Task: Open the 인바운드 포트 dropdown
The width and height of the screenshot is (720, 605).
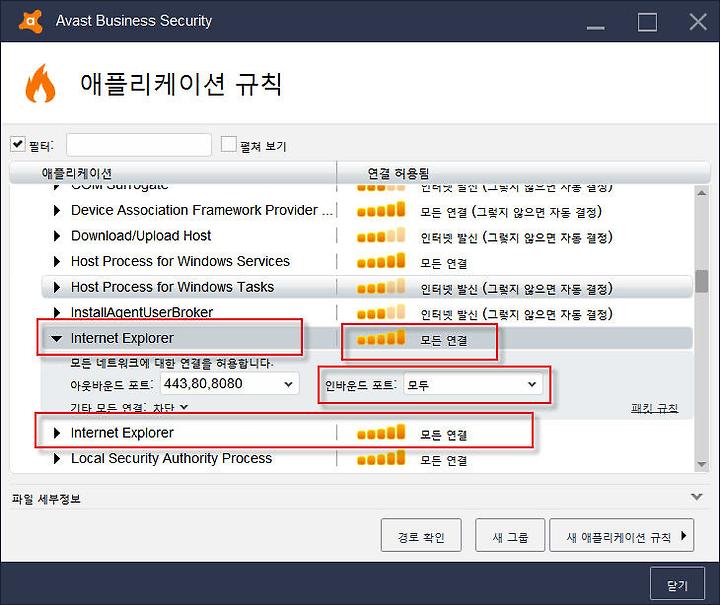Action: click(473, 384)
